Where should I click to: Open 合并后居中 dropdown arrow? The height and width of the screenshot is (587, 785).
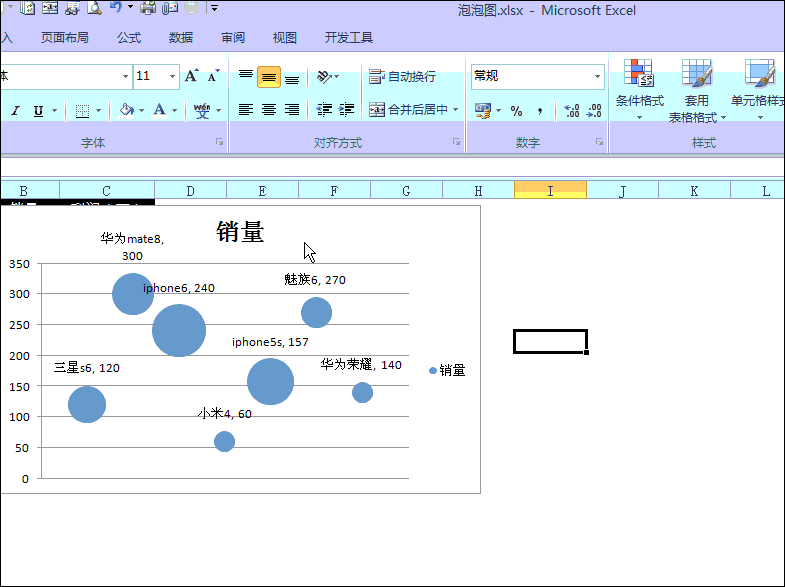point(456,110)
